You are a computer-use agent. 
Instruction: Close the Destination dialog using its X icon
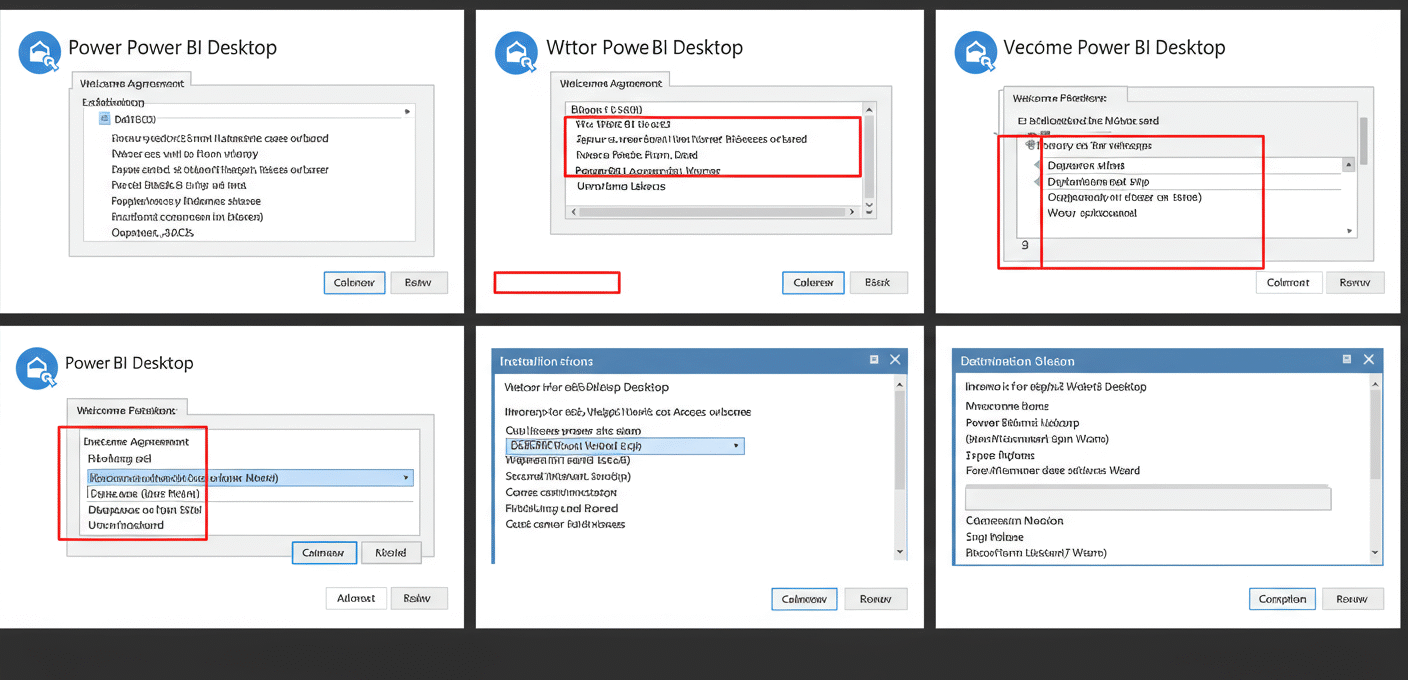[x=1369, y=360]
